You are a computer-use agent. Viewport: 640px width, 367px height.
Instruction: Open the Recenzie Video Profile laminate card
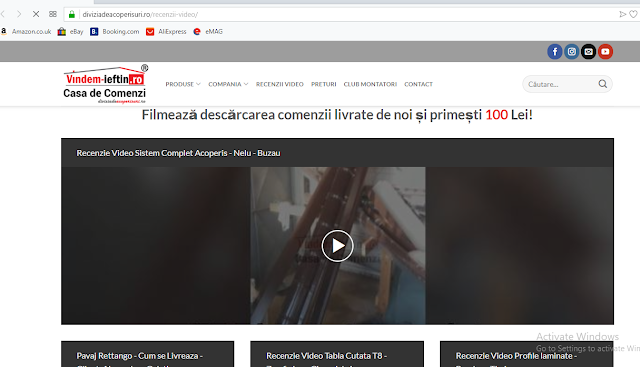coord(527,354)
